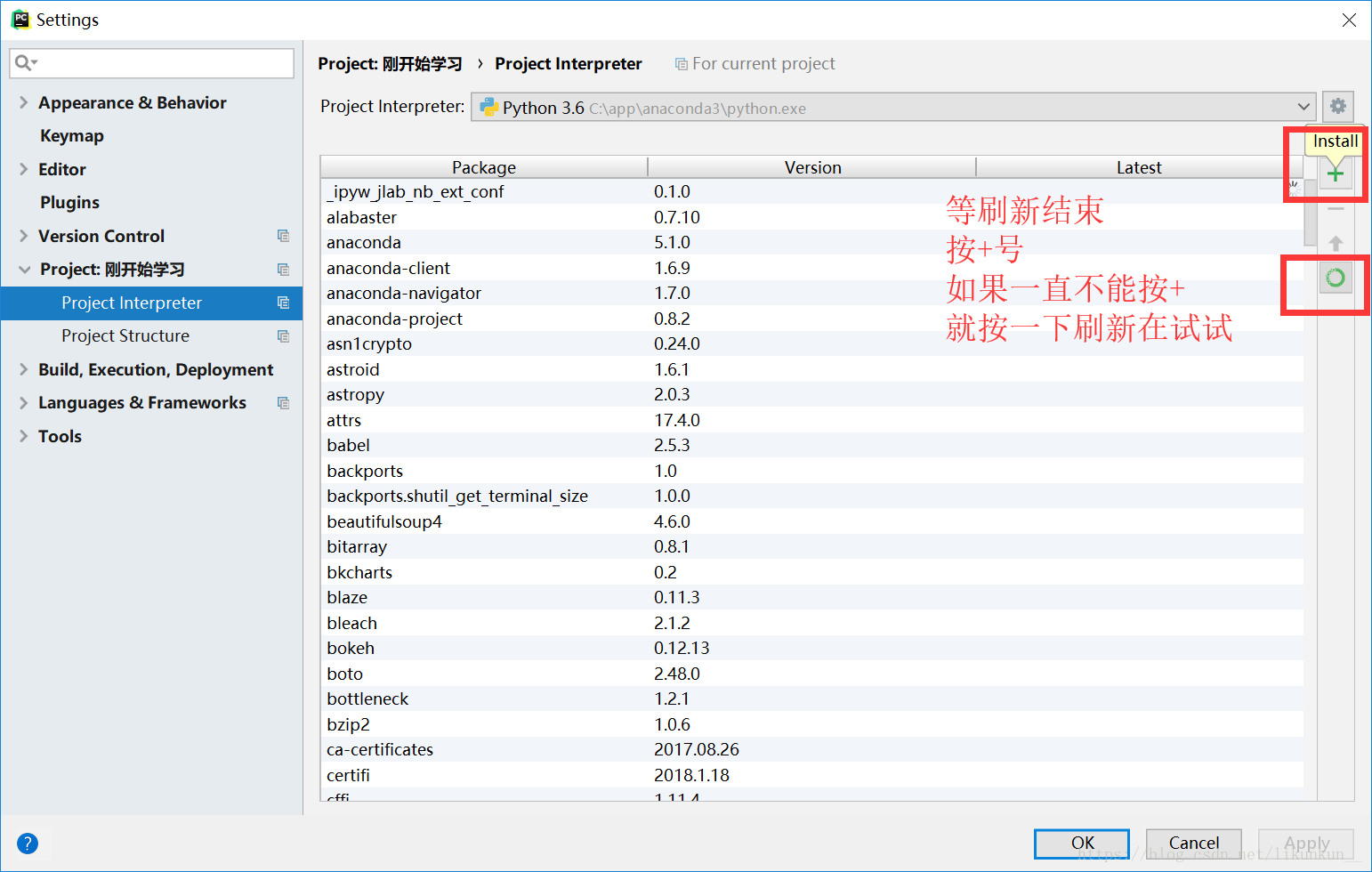Select Keymap in settings tree
The width and height of the screenshot is (1372, 872).
[72, 136]
